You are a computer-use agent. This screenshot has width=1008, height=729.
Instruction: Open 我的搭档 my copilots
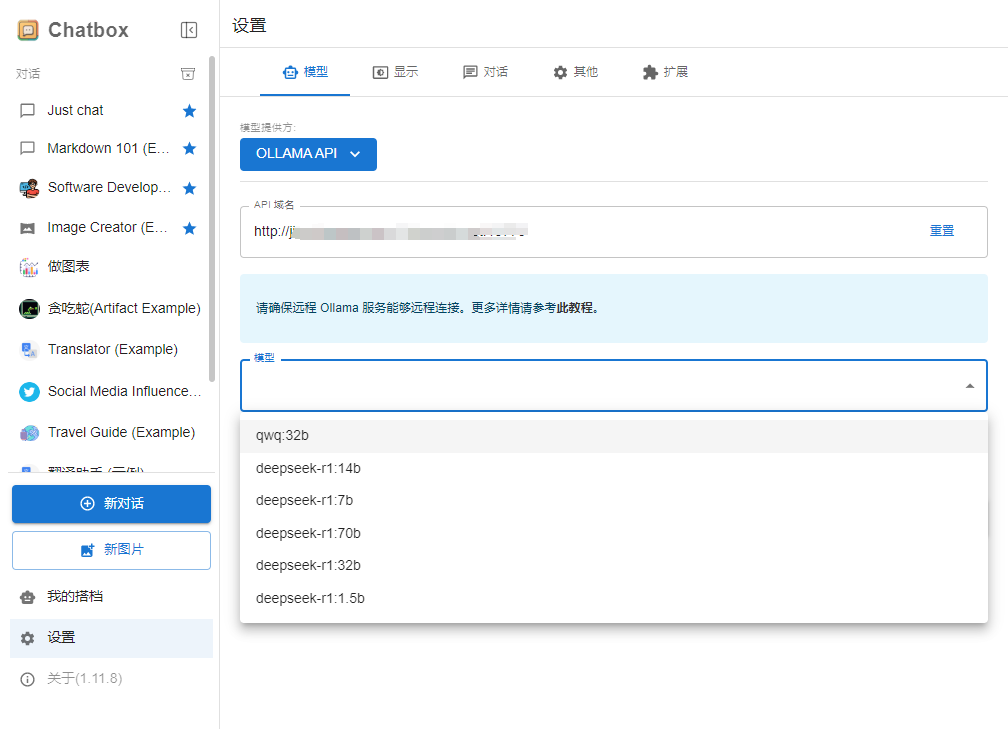(x=111, y=597)
